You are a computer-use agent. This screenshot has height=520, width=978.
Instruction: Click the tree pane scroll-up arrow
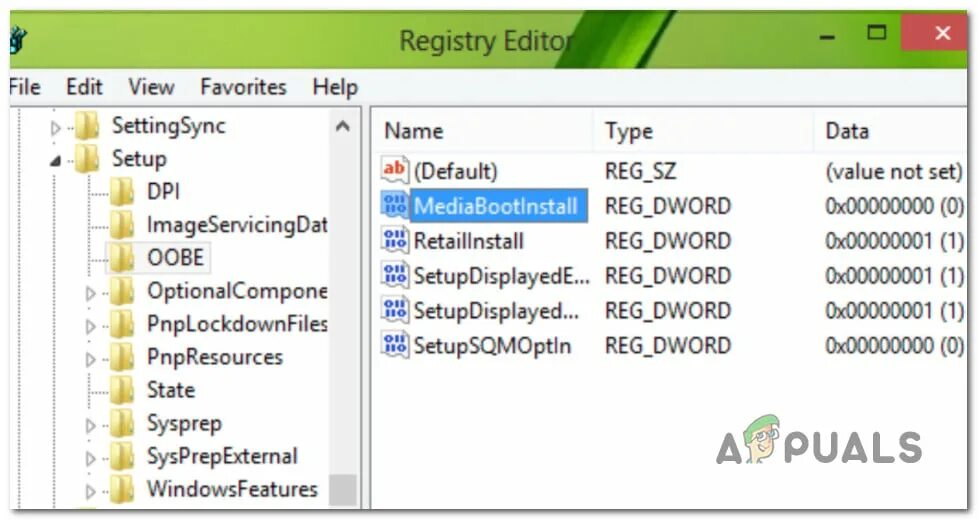pyautogui.click(x=342, y=127)
